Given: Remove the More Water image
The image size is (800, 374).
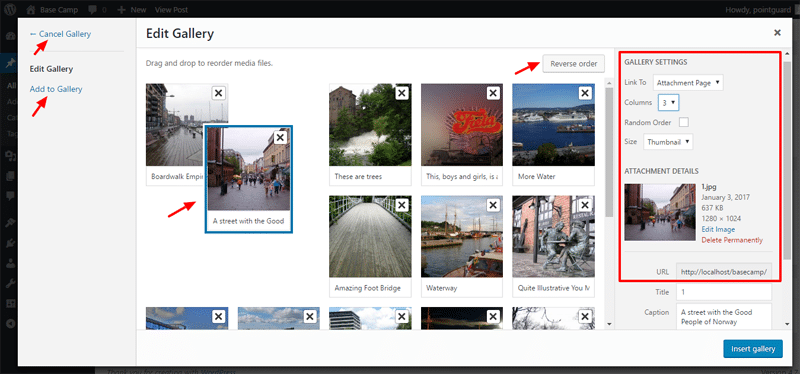Looking at the screenshot, I should (x=585, y=93).
